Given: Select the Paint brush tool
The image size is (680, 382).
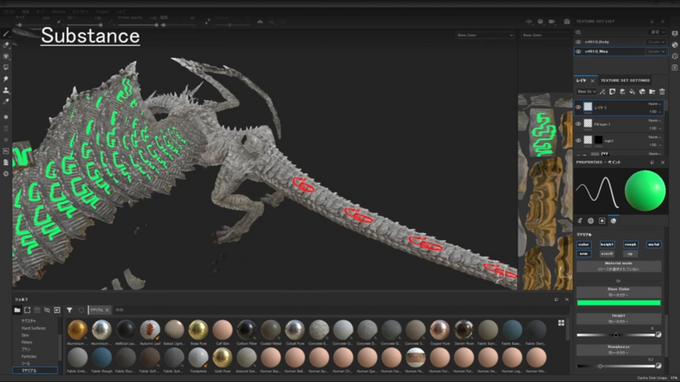Looking at the screenshot, I should pos(6,34).
